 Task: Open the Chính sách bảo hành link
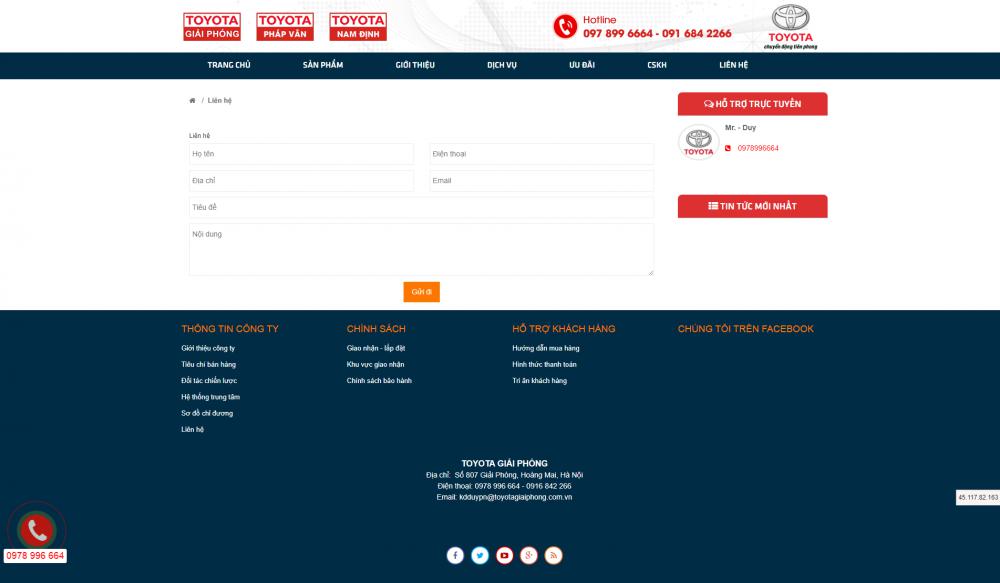(x=379, y=381)
